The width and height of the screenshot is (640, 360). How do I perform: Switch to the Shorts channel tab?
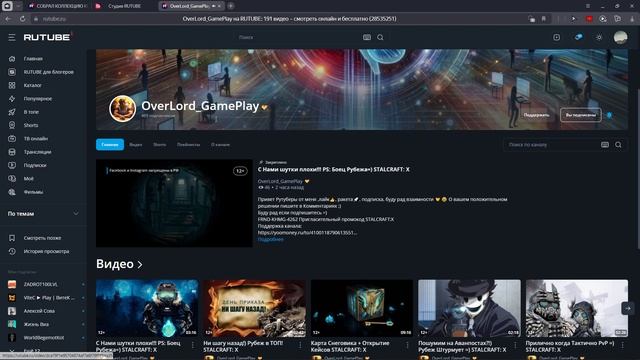[x=160, y=144]
